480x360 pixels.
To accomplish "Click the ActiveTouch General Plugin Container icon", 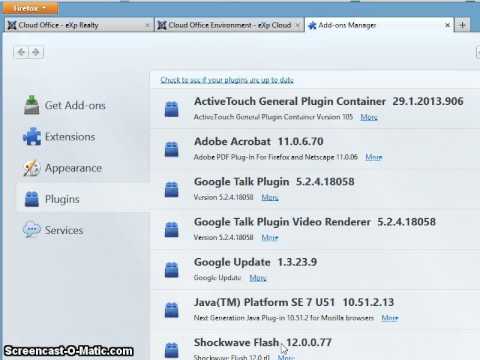I will (172, 109).
